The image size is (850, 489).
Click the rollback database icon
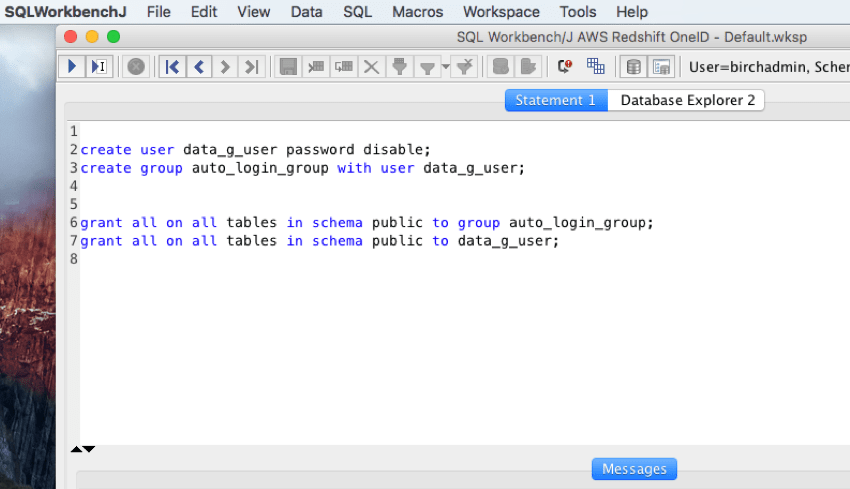click(528, 67)
